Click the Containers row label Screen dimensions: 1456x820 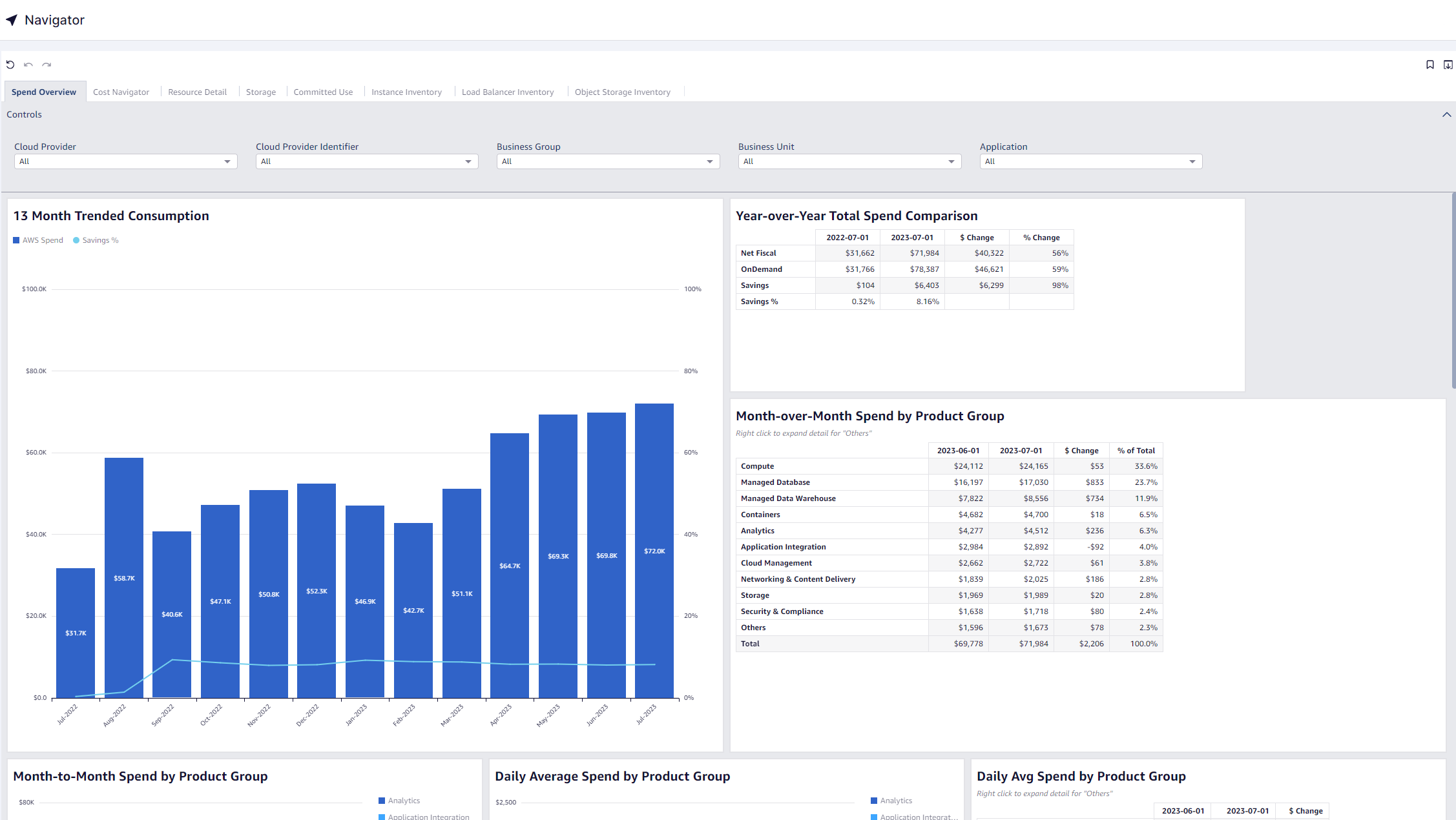click(760, 515)
